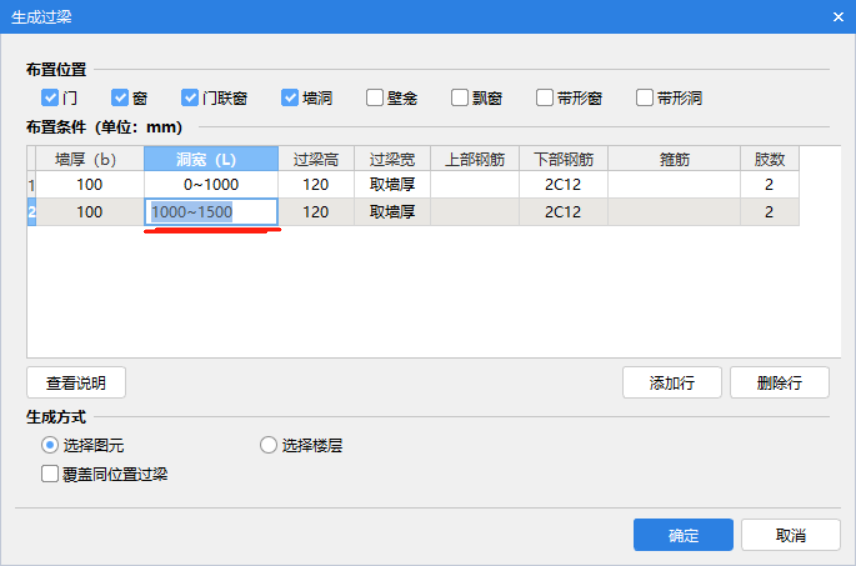
Task: Select row 1 2C12 cell
Action: coord(564,184)
